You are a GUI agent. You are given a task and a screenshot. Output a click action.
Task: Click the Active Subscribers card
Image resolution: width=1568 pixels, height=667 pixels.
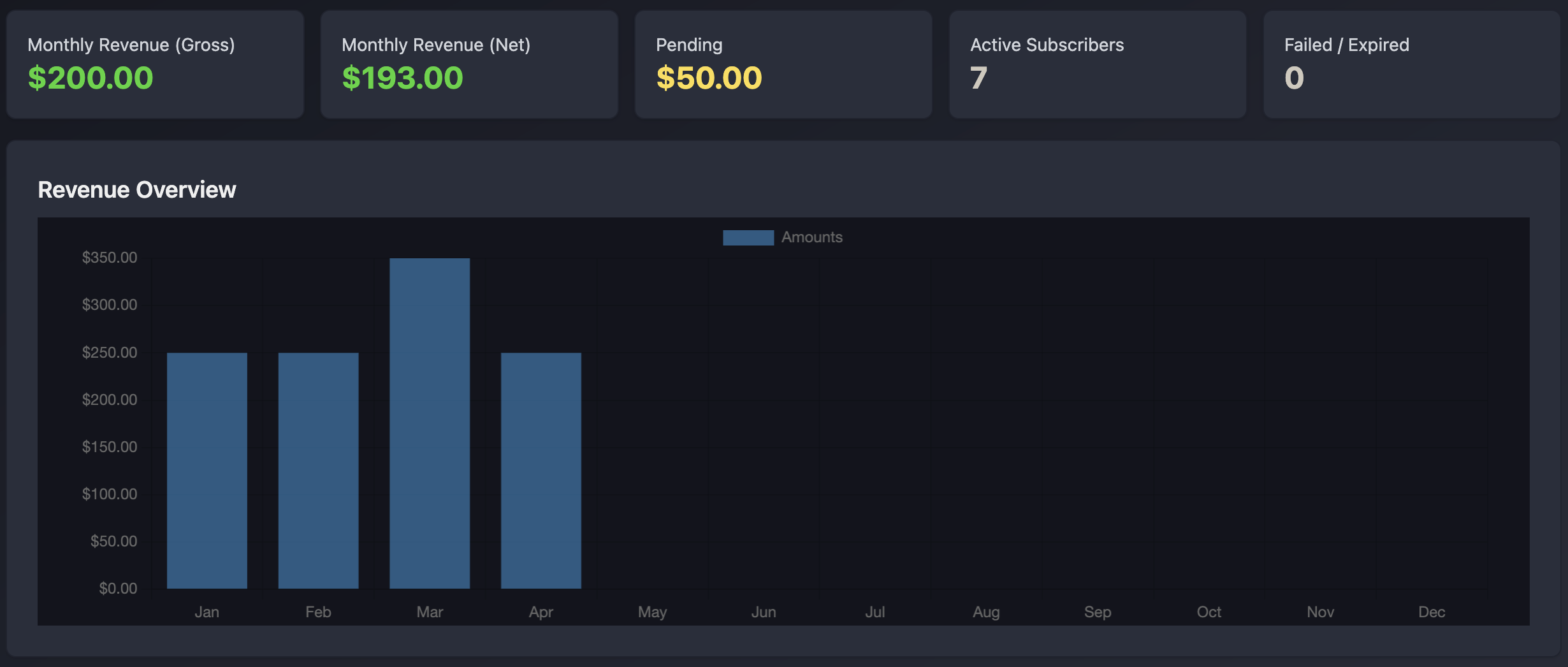(1097, 64)
